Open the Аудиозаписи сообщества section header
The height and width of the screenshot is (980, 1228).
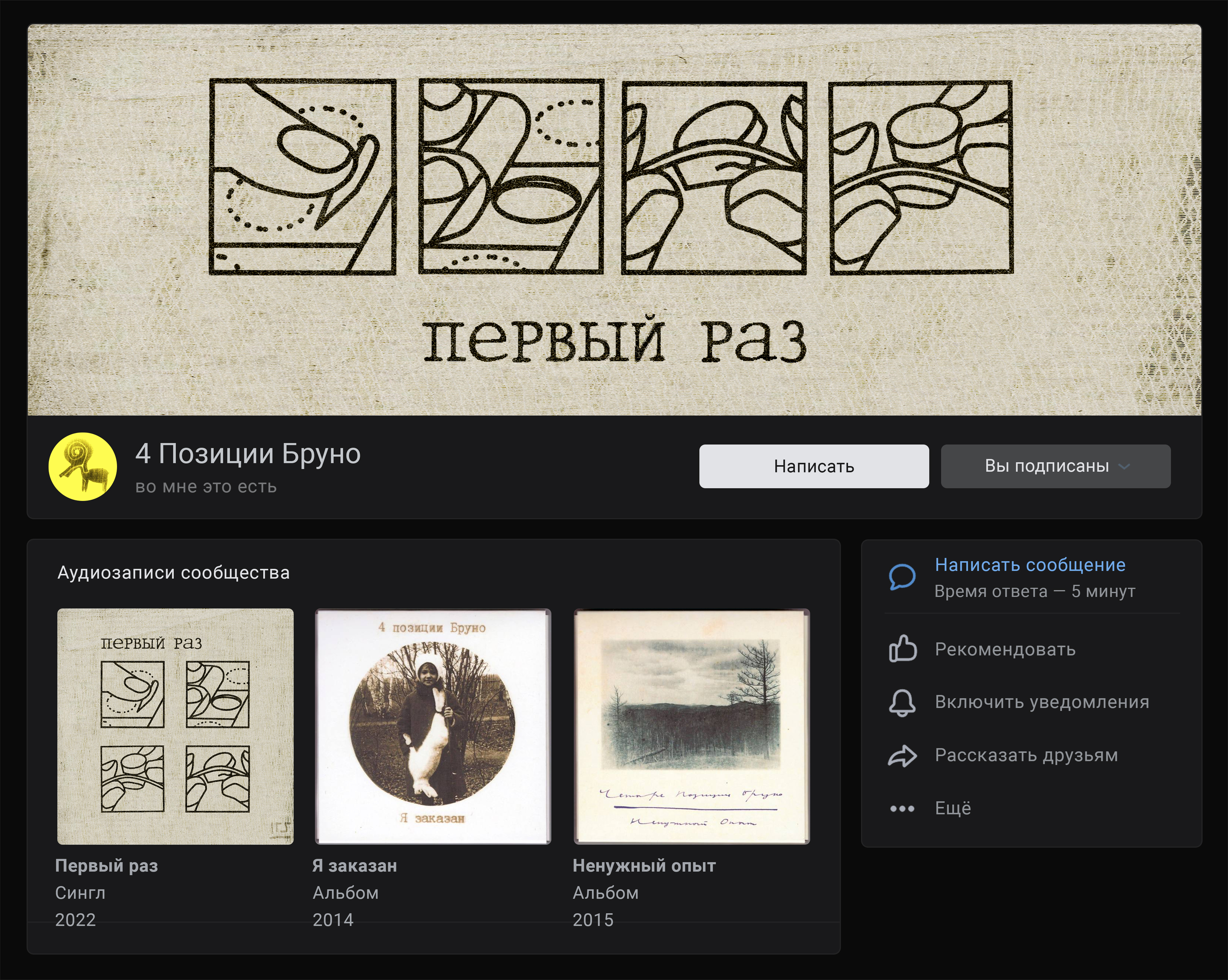173,572
